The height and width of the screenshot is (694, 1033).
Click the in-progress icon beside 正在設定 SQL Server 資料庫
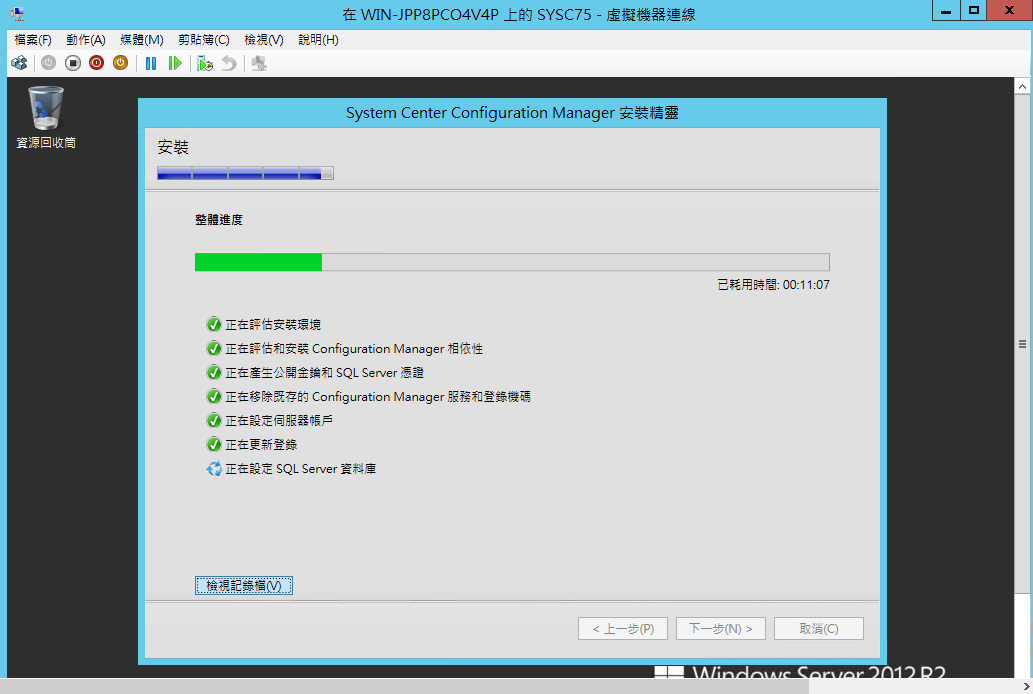213,469
